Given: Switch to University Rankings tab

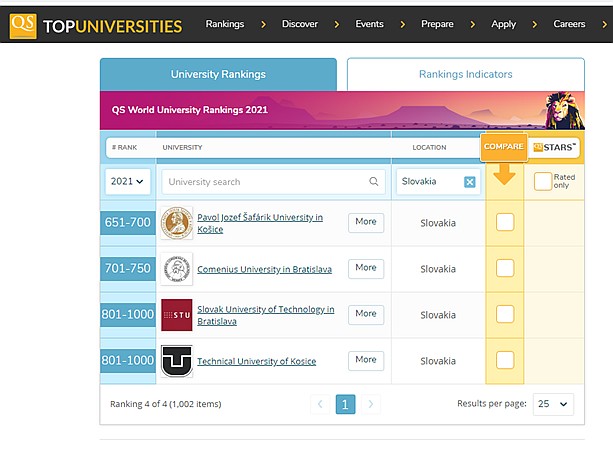Looking at the screenshot, I should click(x=218, y=74).
